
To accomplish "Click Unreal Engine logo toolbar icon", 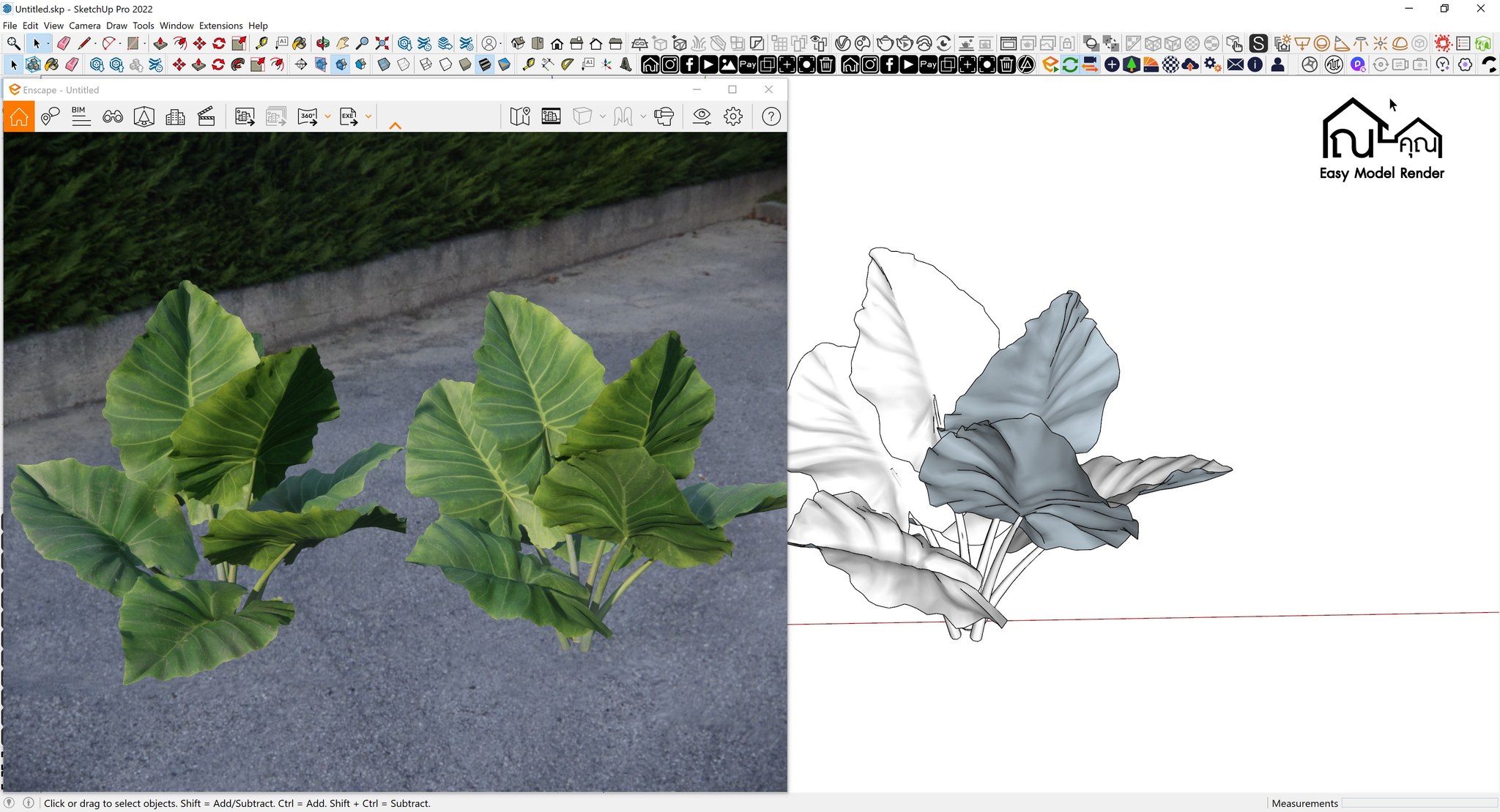I will 1334,65.
